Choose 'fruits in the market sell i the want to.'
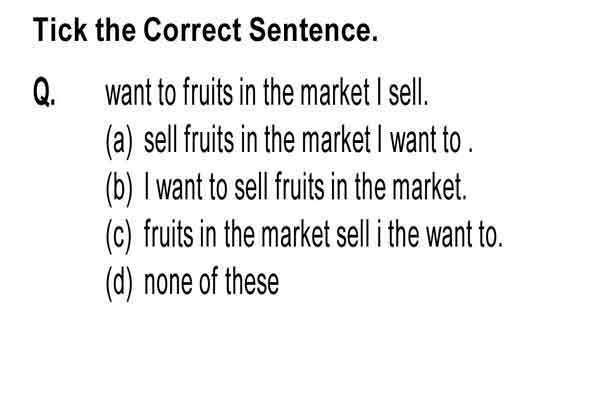This screenshot has height=400, width=600. 323,234
